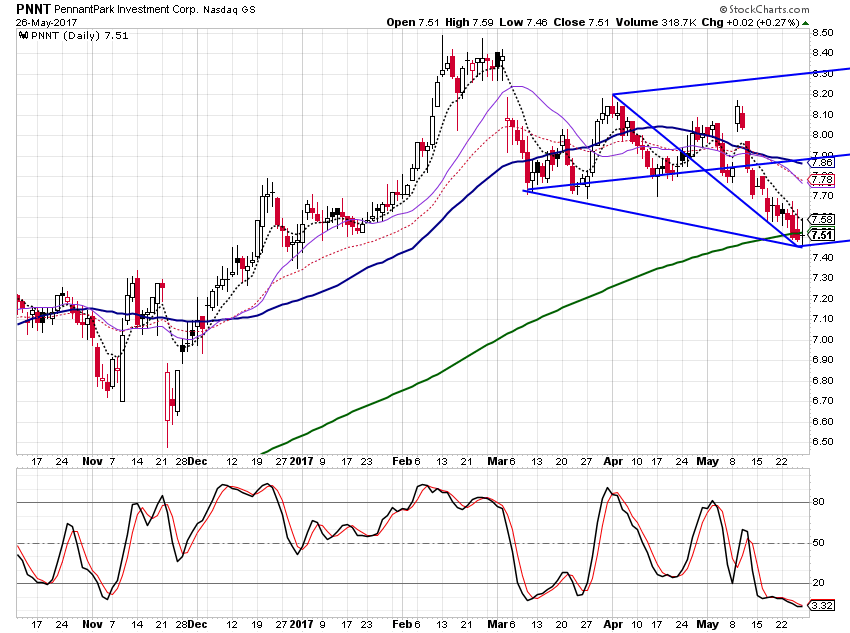The height and width of the screenshot is (633, 850).
Task: Click the 3.32 stochastic value tag
Action: point(822,605)
